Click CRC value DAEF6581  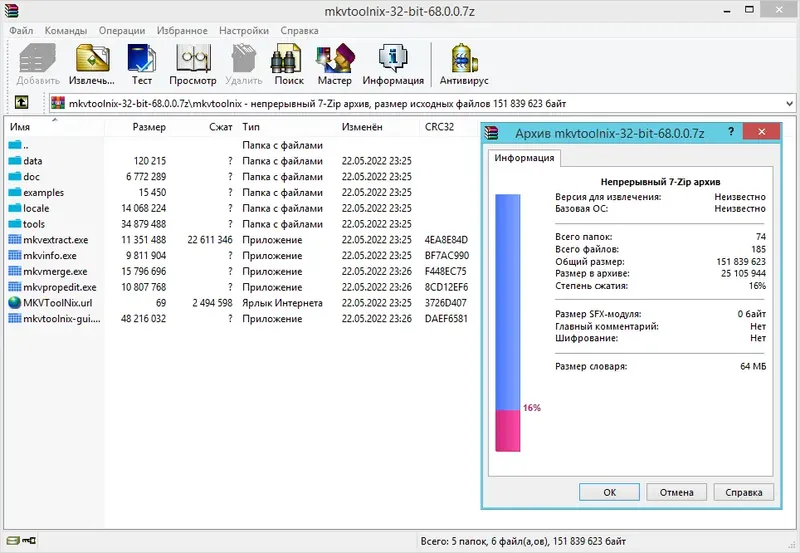[446, 319]
